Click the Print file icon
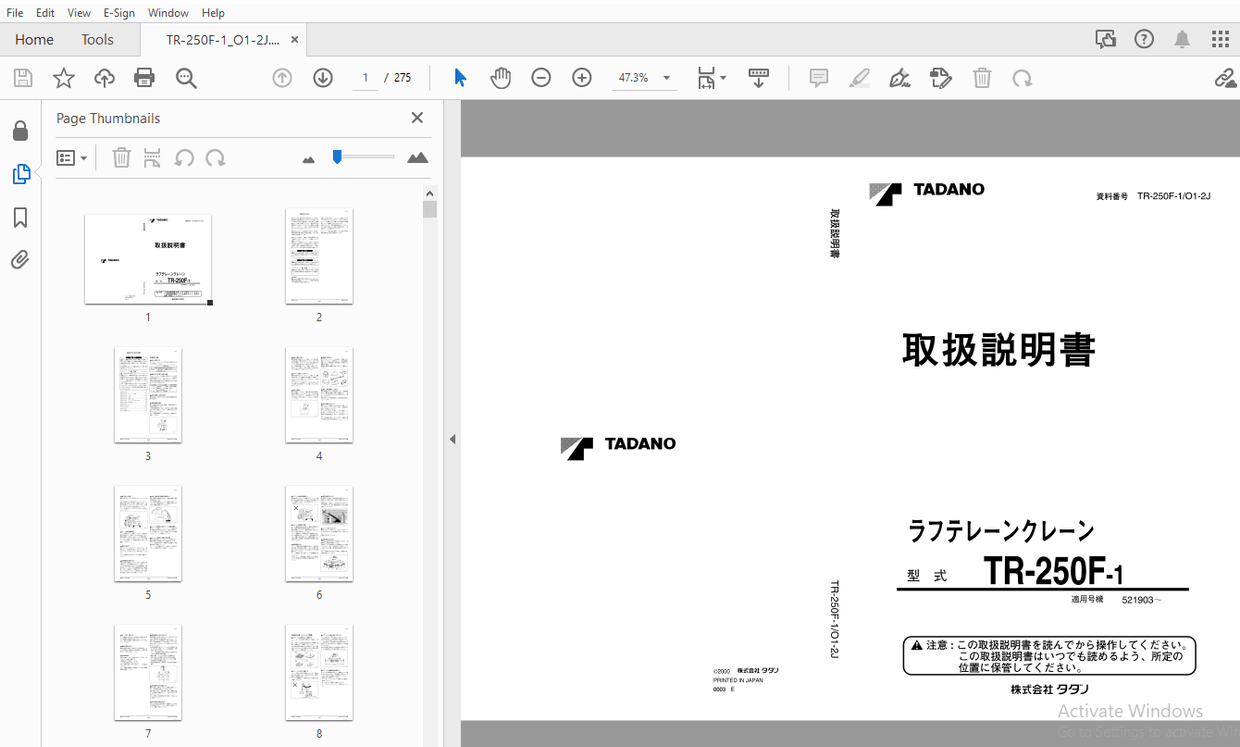Screen dimensions: 1240x747 [144, 78]
